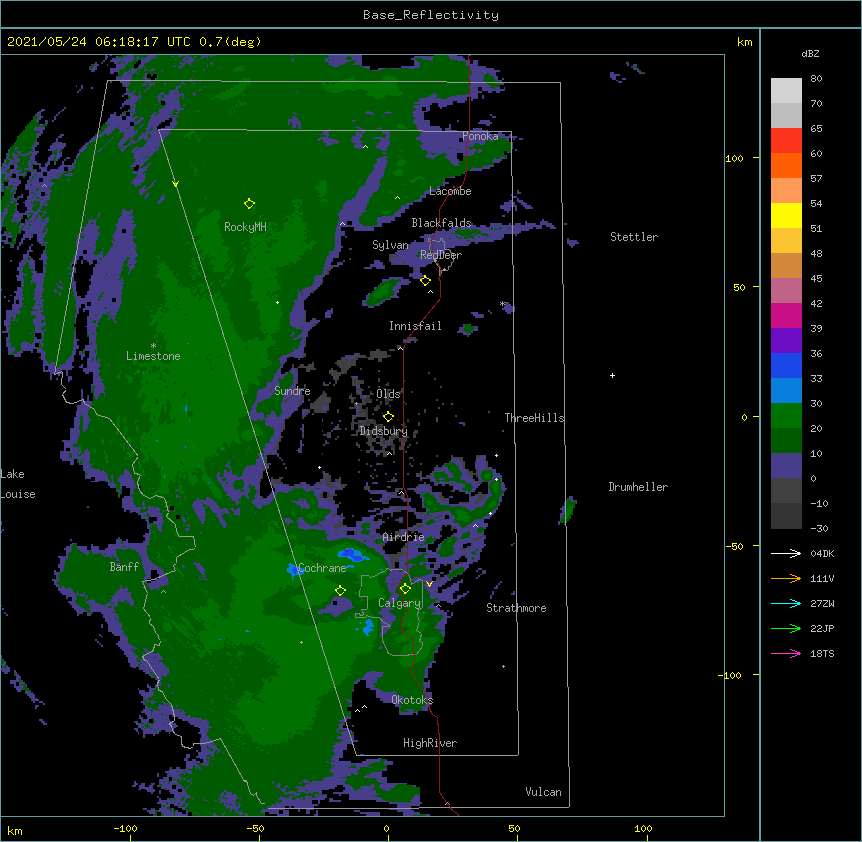Pick red swatch between 60 and 65 dBZ
This screenshot has height=842, width=862.
point(786,140)
